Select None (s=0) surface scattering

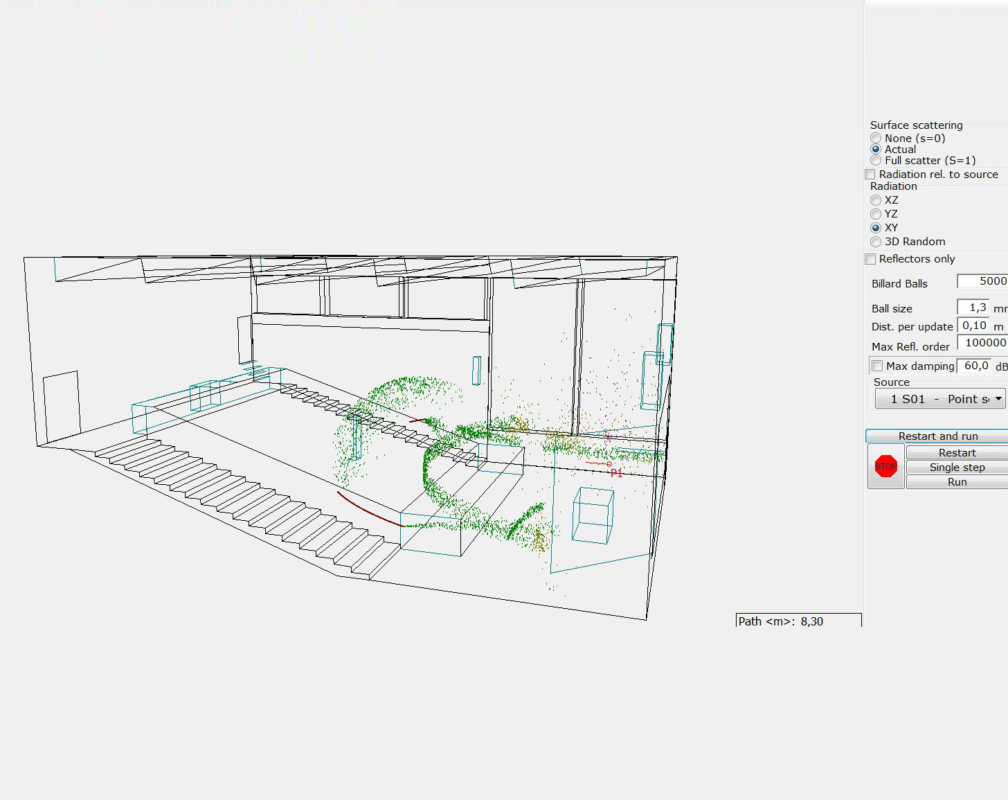tap(876, 138)
